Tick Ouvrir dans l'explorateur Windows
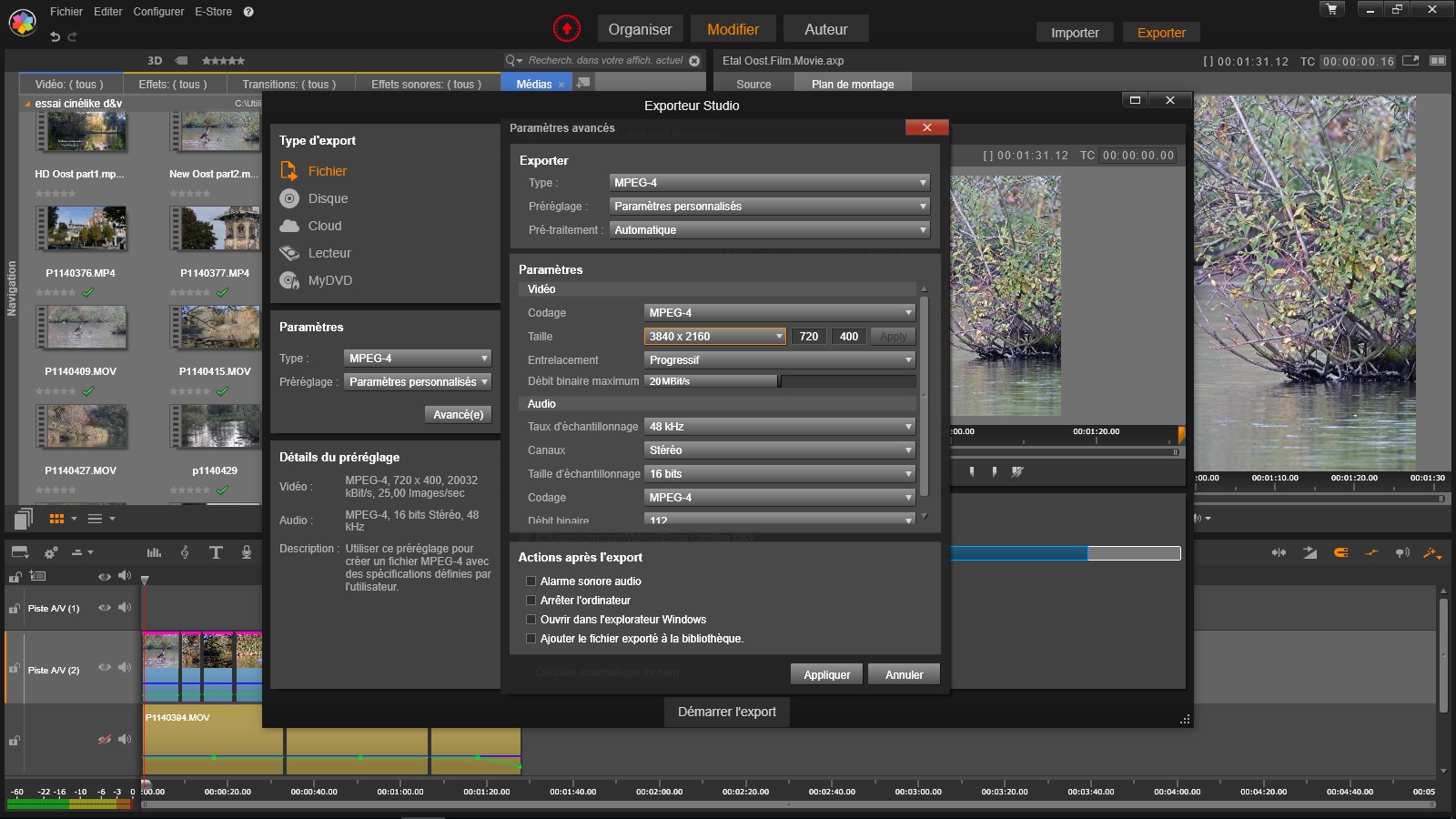 coord(531,620)
